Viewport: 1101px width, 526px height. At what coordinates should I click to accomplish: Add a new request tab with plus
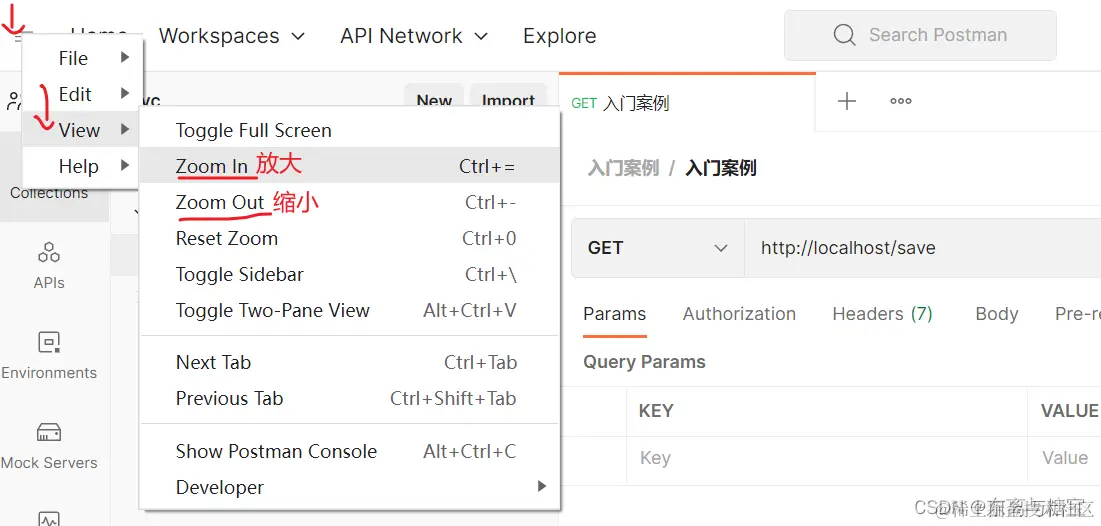tap(848, 101)
